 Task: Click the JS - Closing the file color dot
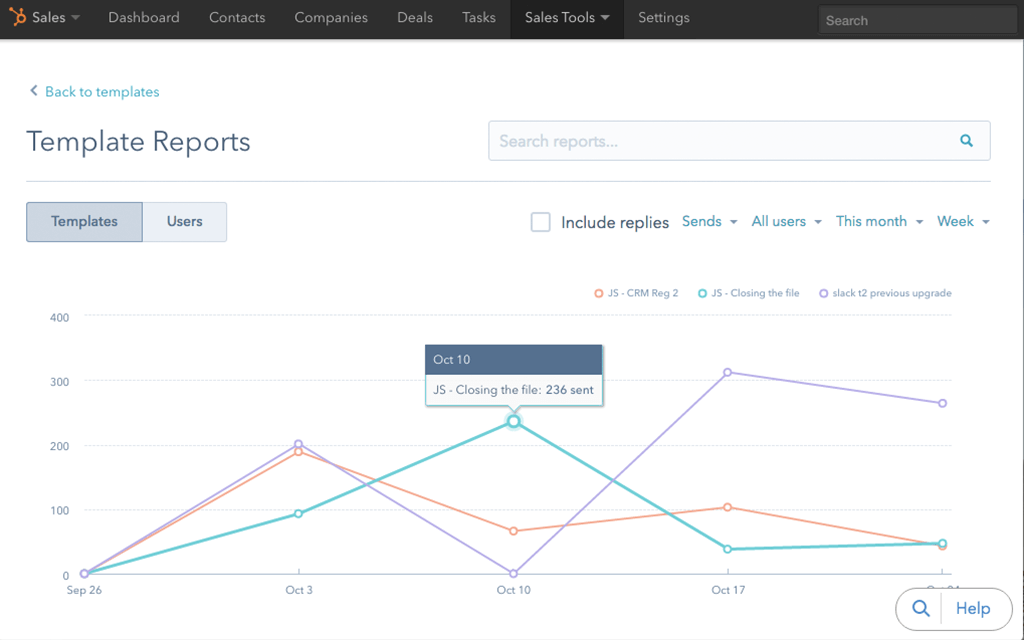tap(703, 293)
